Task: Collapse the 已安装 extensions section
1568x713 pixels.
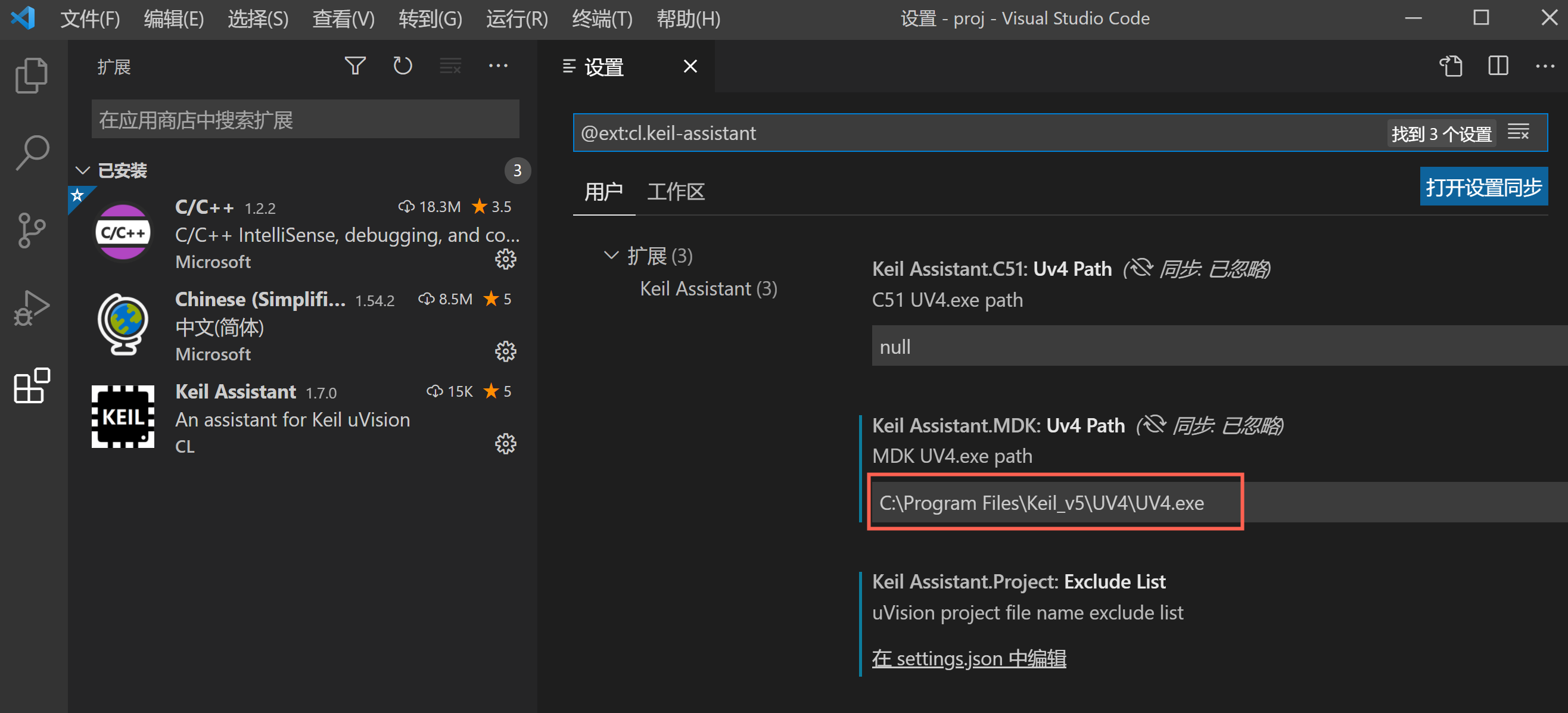Action: [x=83, y=170]
